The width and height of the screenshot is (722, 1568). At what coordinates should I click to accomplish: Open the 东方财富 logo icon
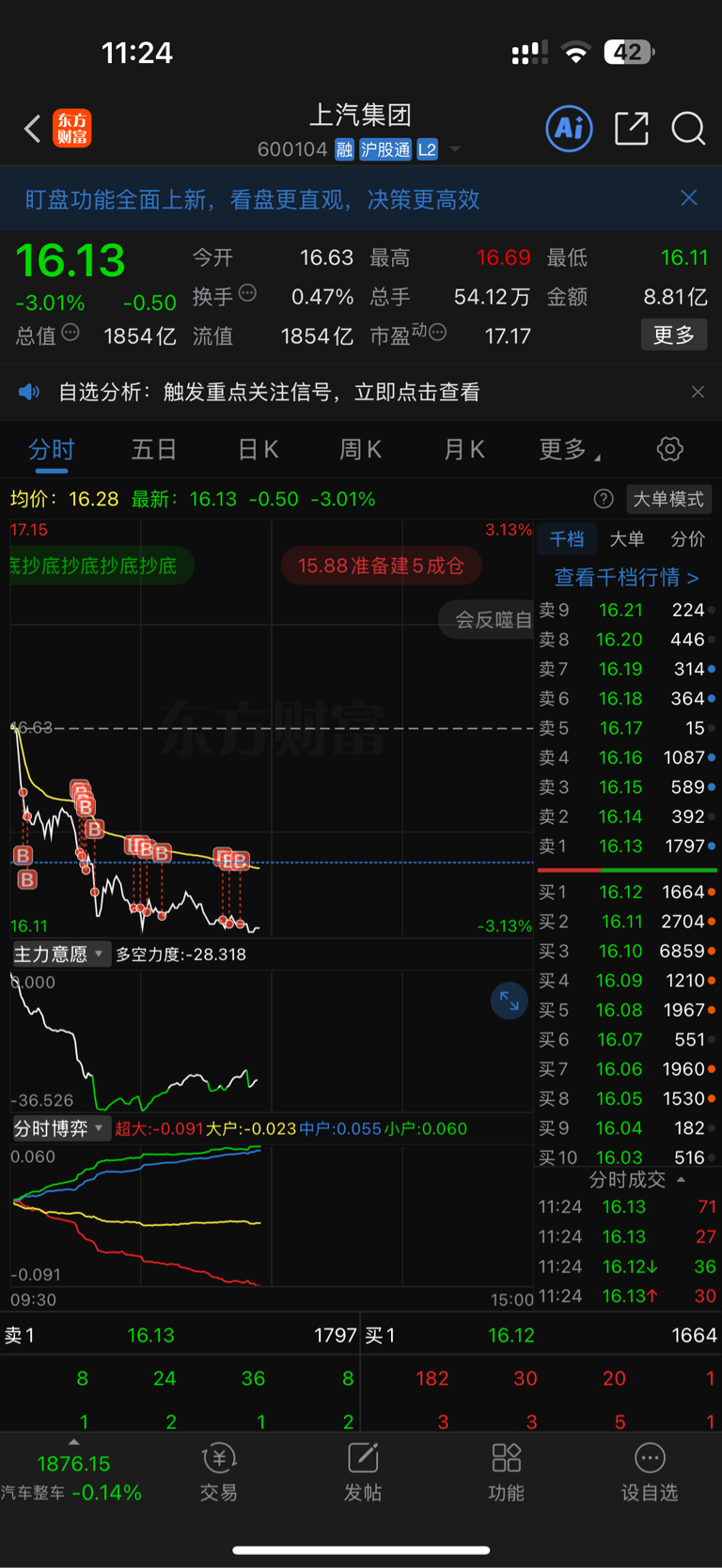[x=72, y=128]
